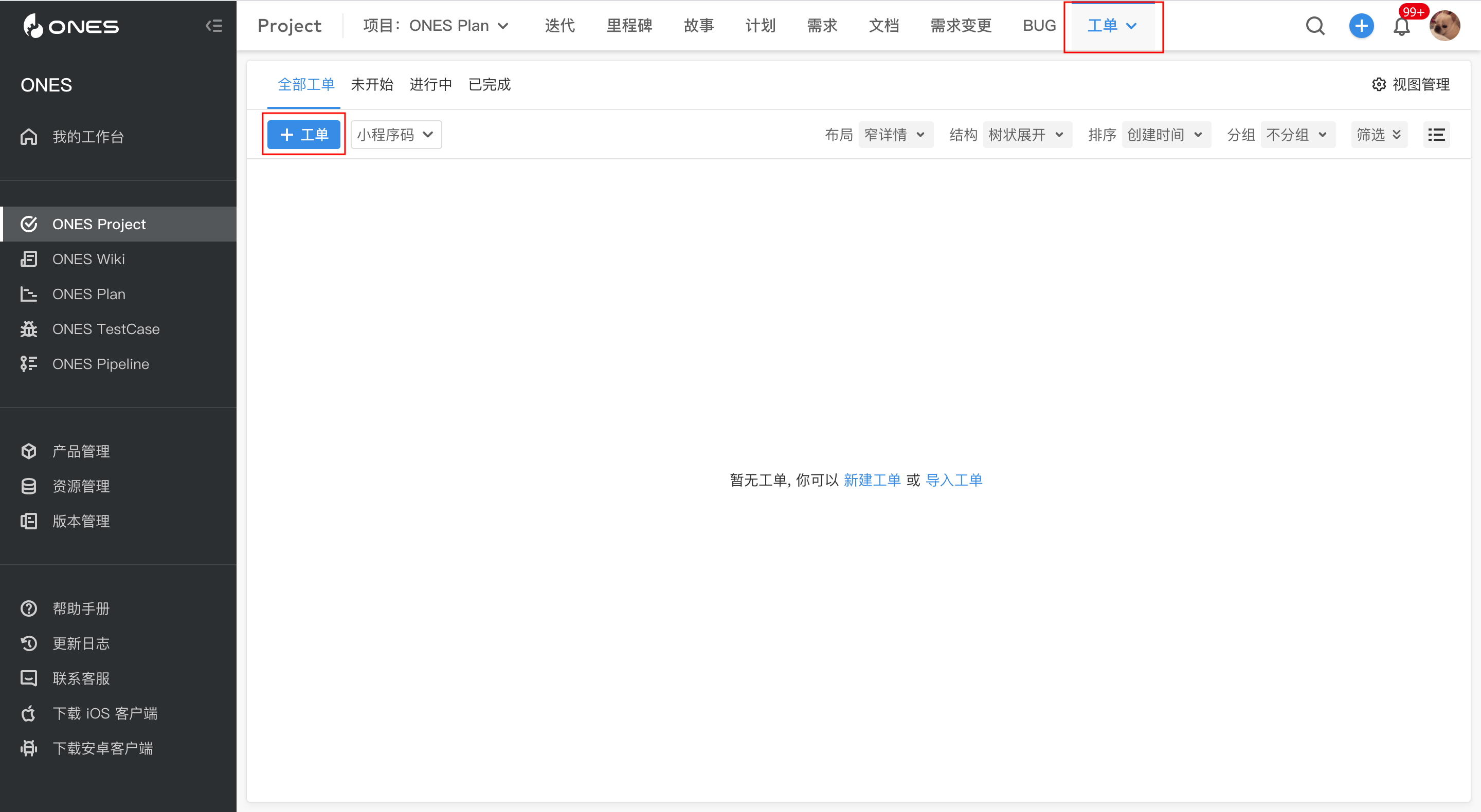The image size is (1481, 812).
Task: Click the 视图管理 gear icon
Action: (1379, 84)
